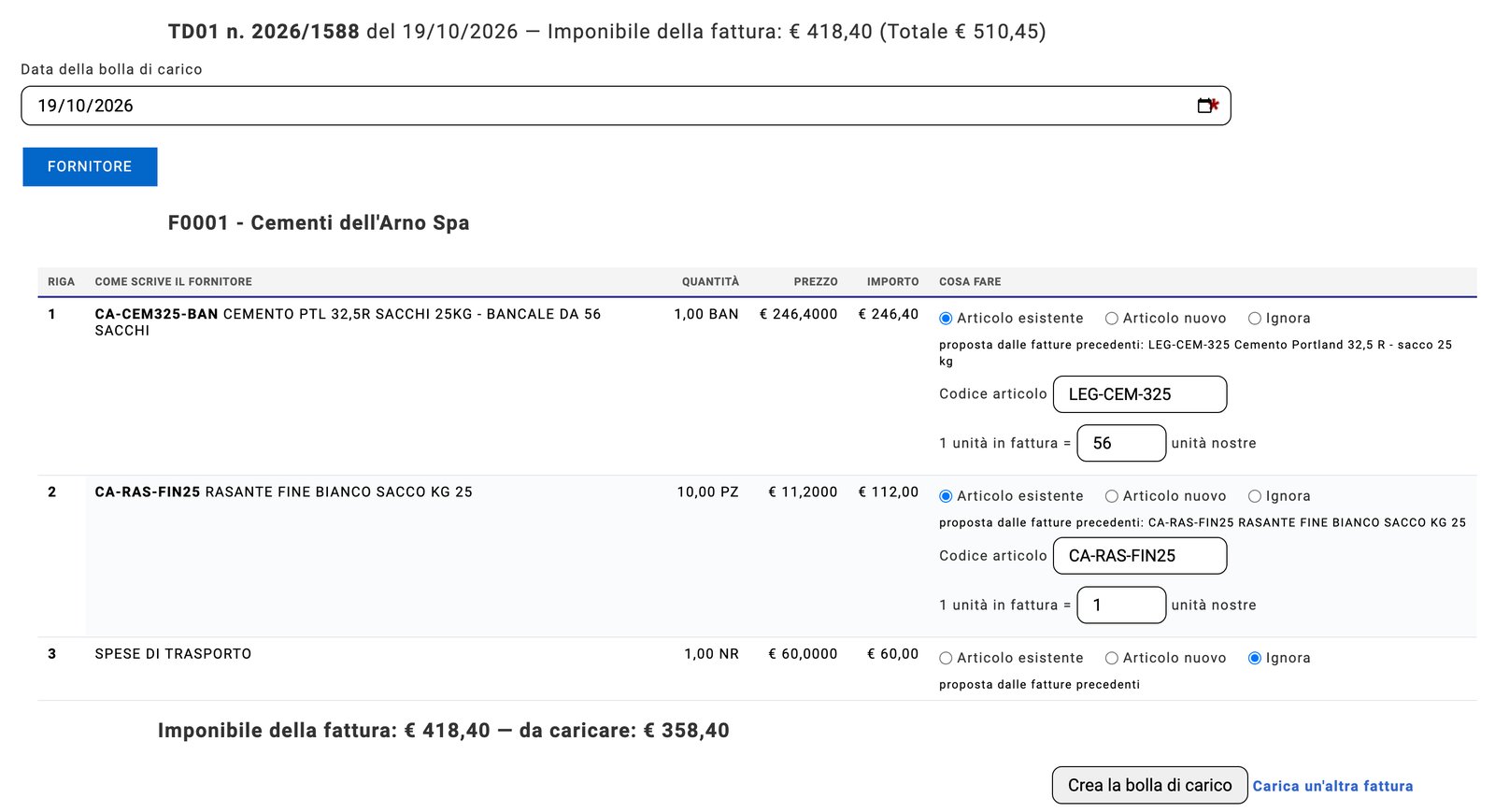Image resolution: width=1495 pixels, height=812 pixels.
Task: Choose 'Articolo nuovo' for Spese di trasporto
Action: 1112,658
